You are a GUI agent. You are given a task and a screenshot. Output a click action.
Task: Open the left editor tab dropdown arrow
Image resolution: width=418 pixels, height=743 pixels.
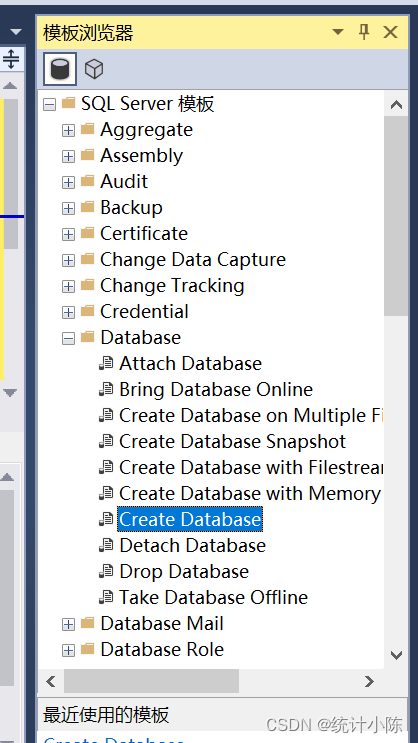click(16, 32)
